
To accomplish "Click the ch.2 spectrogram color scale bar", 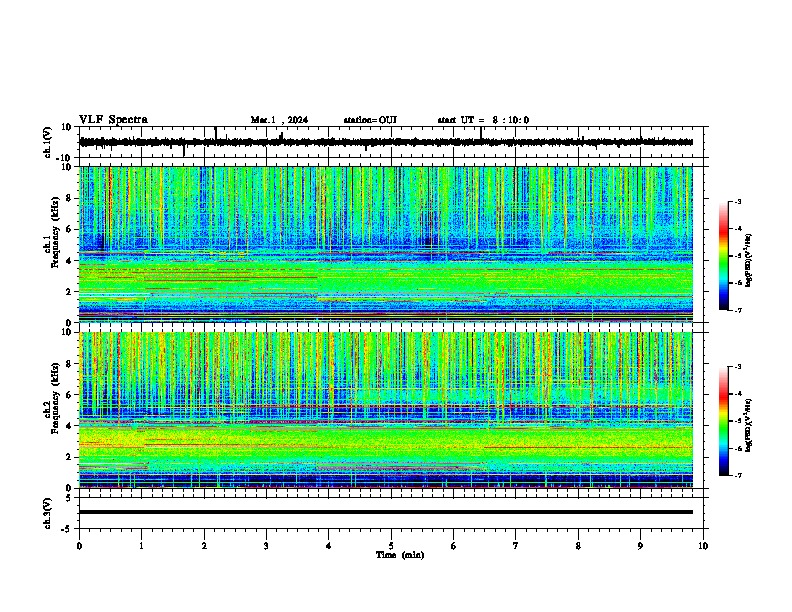I will 723,421.
